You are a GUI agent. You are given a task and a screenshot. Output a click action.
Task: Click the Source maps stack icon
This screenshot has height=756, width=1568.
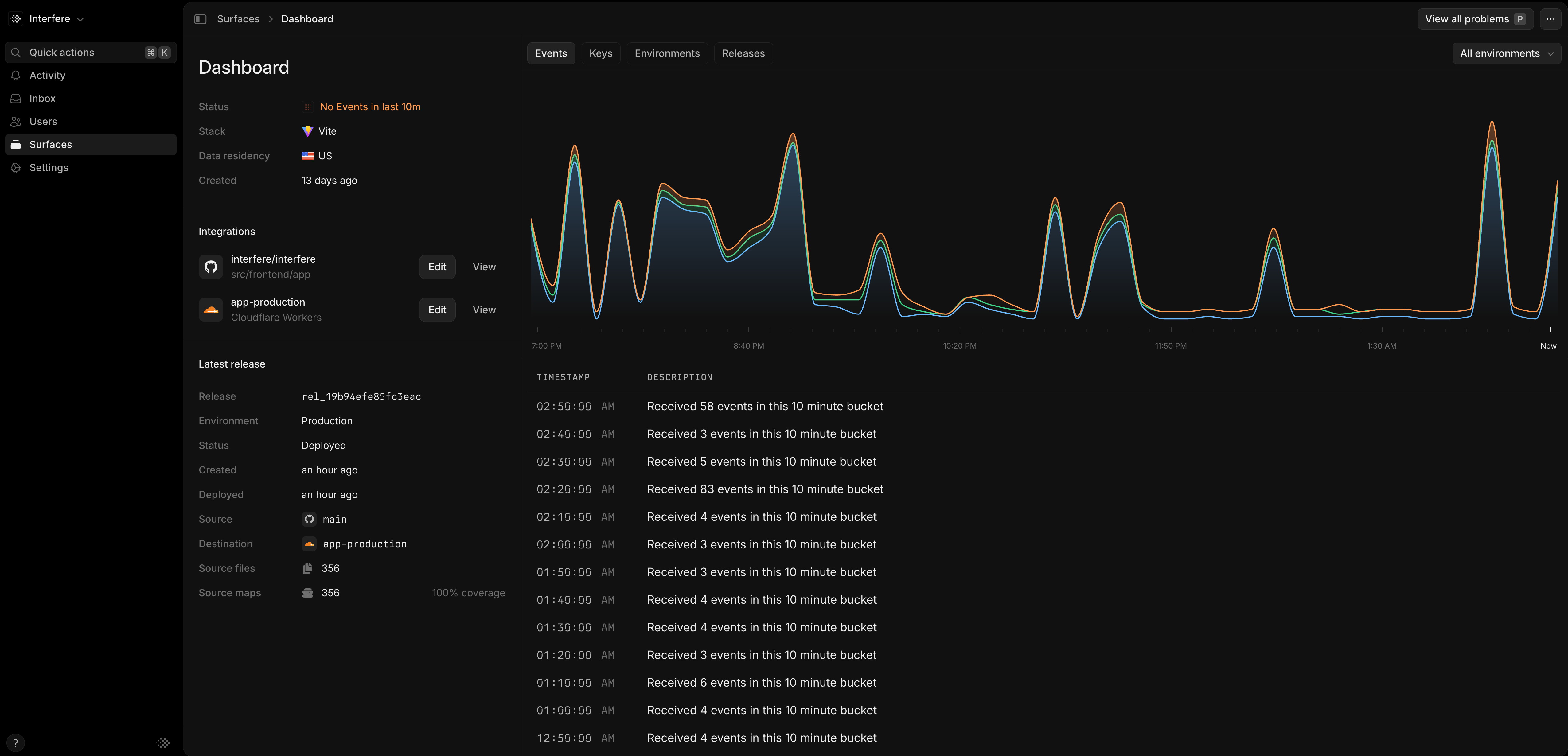[x=307, y=593]
